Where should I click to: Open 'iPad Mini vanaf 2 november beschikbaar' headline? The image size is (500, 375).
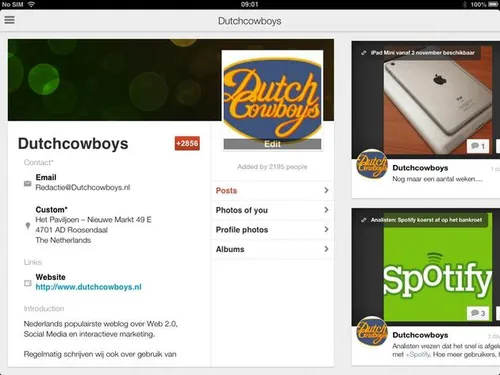click(x=423, y=53)
